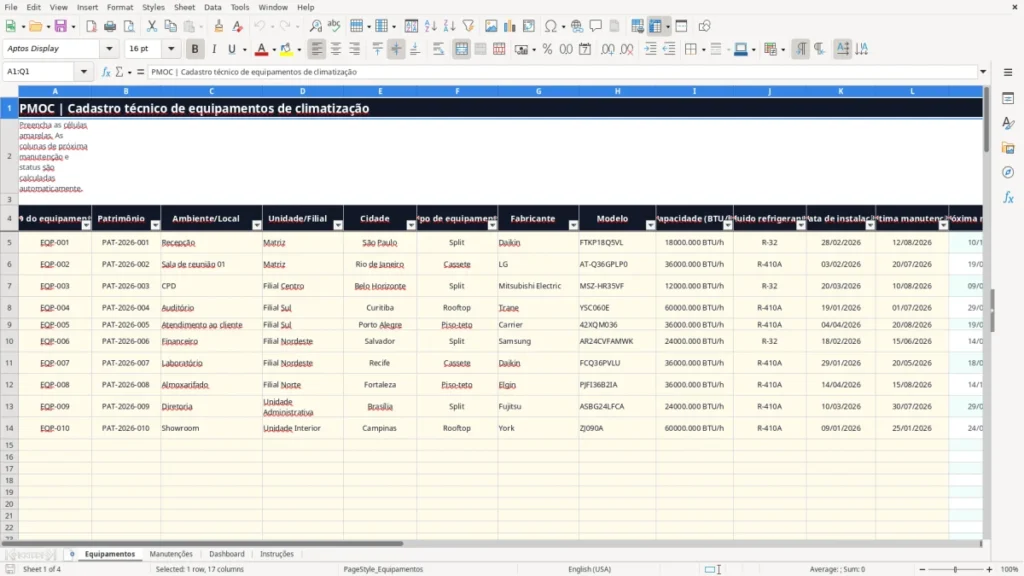This screenshot has height=576, width=1024.
Task: Select column header C
Action: click(211, 91)
